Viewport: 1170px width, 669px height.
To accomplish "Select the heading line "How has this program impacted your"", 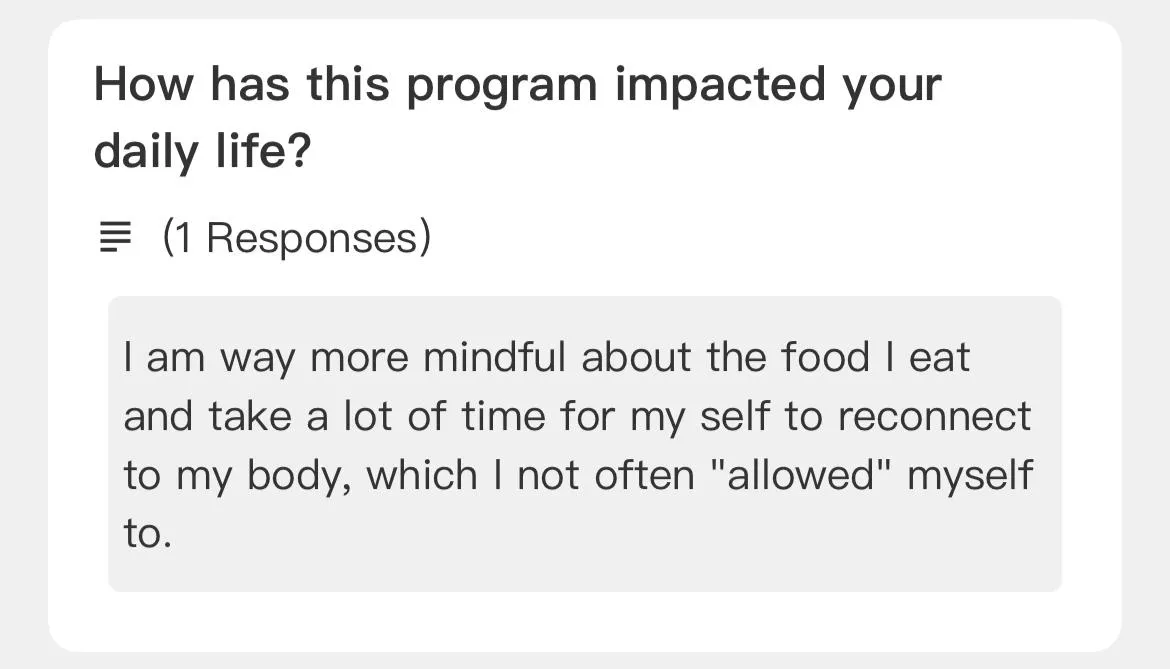I will coord(517,84).
